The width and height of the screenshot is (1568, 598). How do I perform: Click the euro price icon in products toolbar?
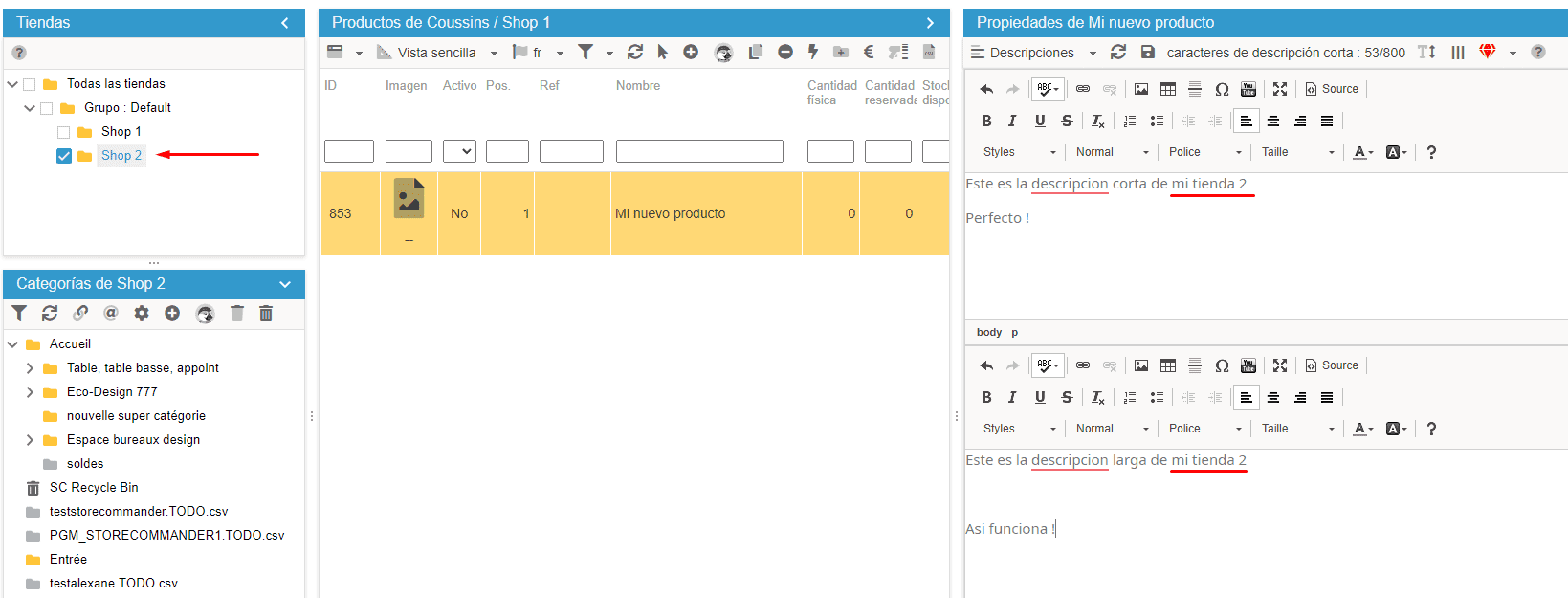[x=869, y=53]
